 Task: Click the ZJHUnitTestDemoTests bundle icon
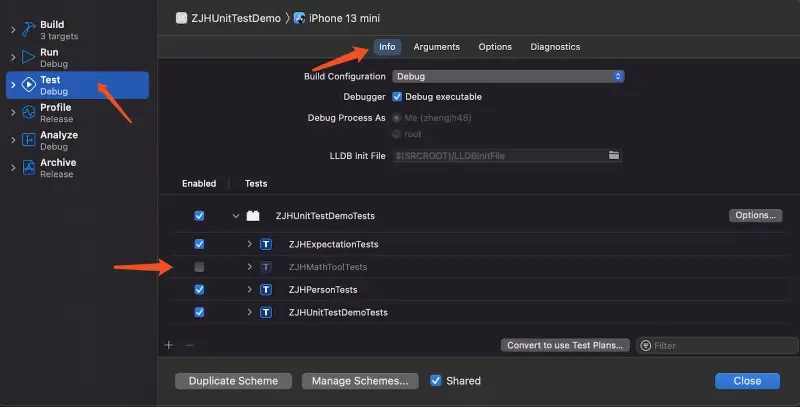click(x=253, y=216)
